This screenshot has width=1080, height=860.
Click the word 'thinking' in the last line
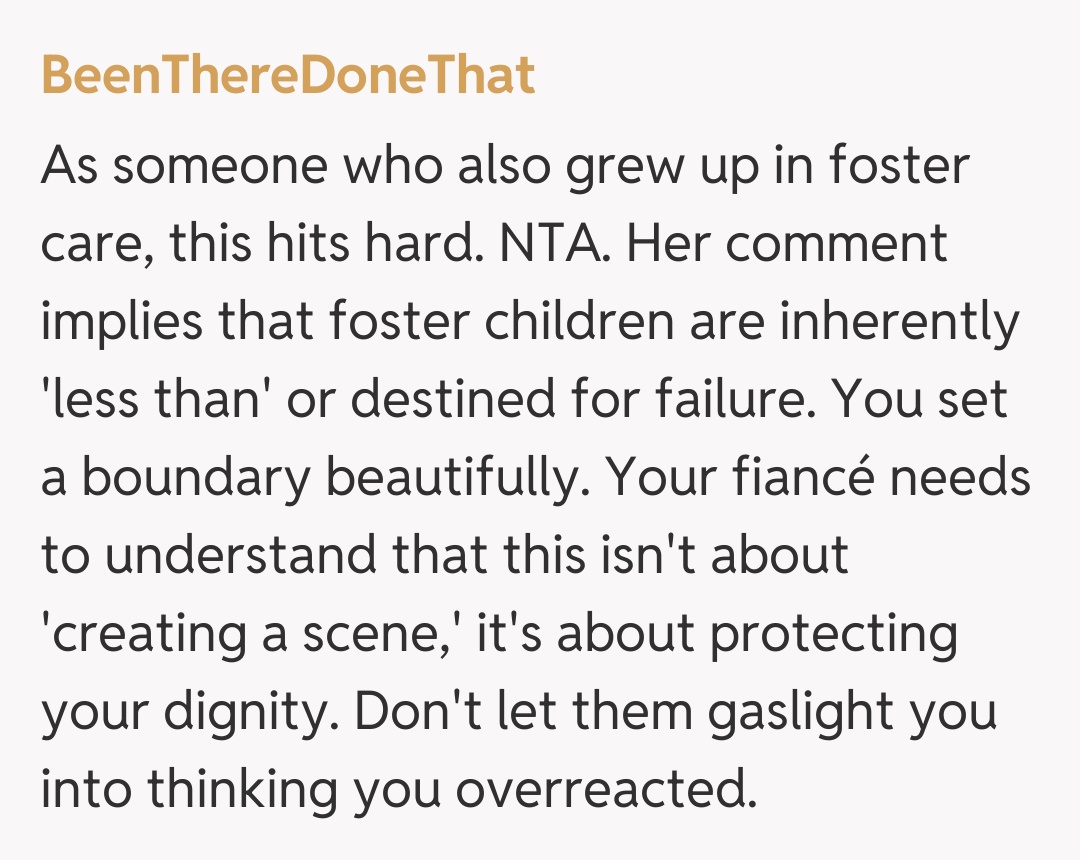(239, 790)
